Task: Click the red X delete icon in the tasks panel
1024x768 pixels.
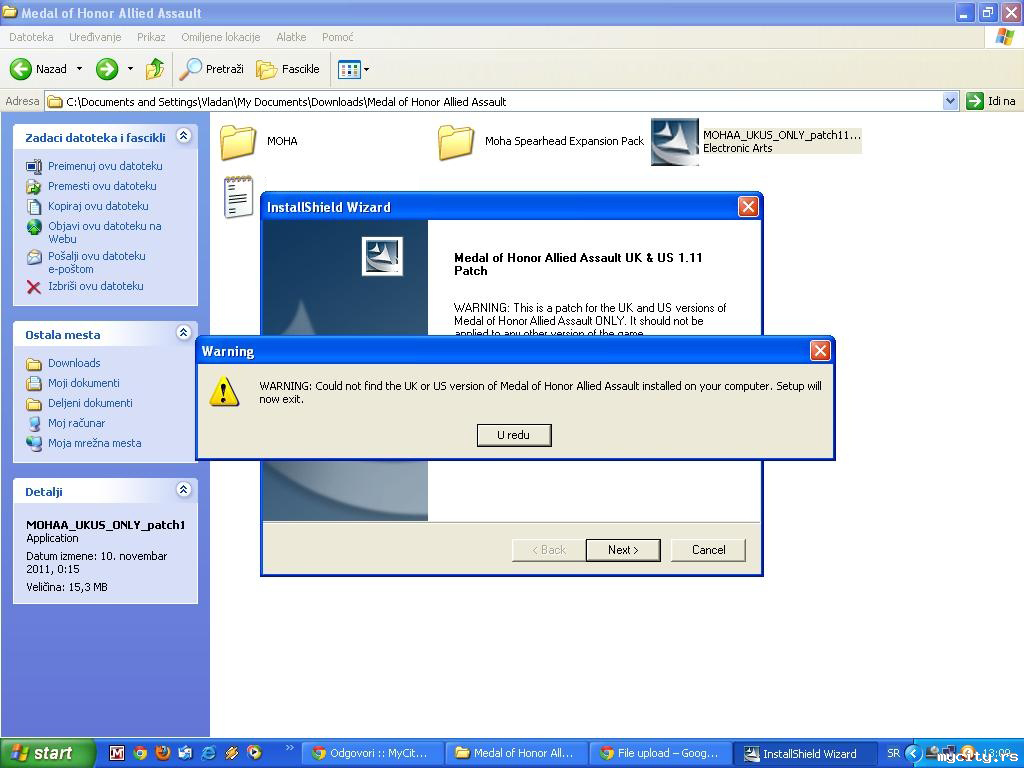Action: pyautogui.click(x=33, y=287)
